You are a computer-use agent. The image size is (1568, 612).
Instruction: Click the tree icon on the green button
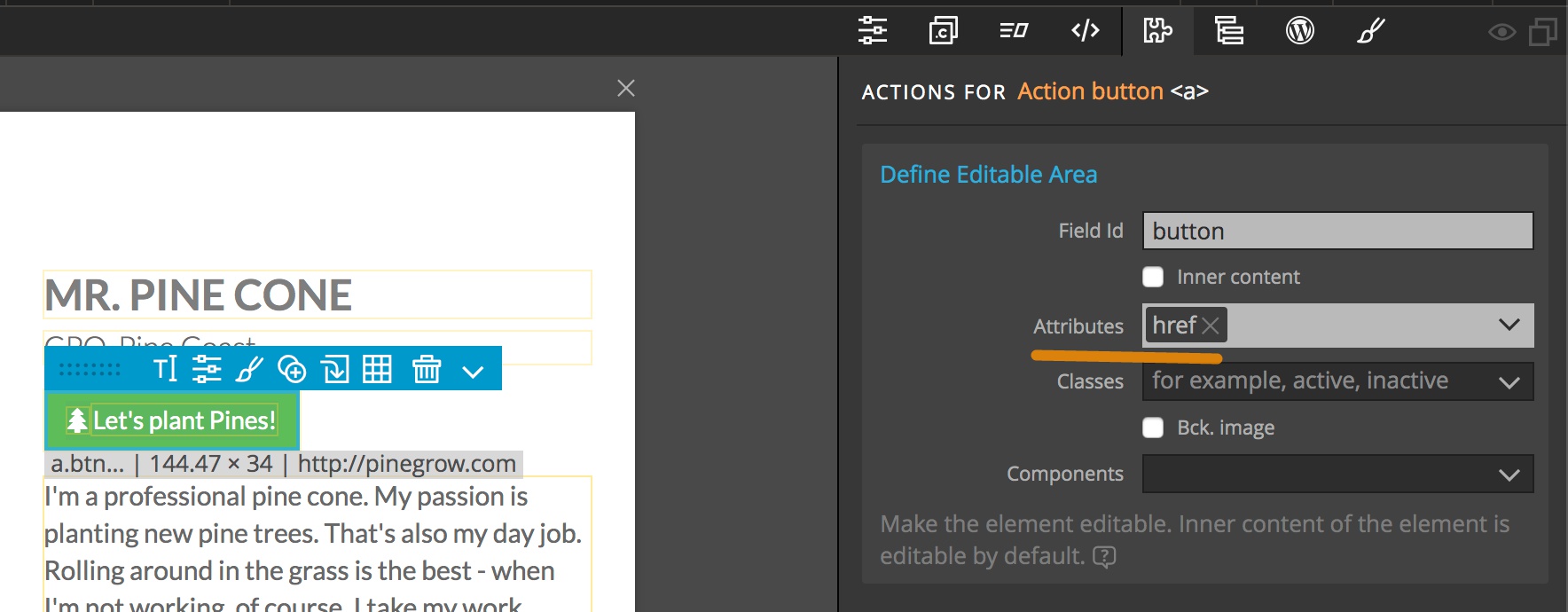[77, 420]
